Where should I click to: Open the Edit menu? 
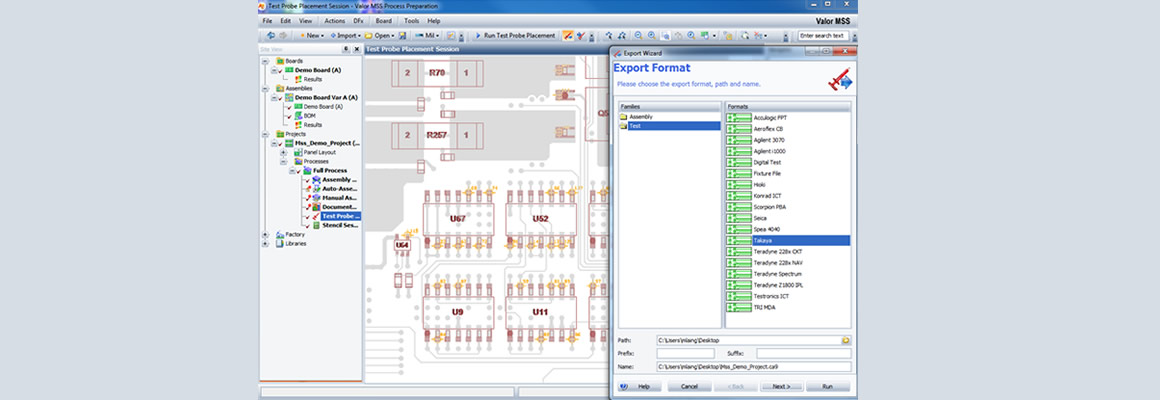(x=286, y=21)
